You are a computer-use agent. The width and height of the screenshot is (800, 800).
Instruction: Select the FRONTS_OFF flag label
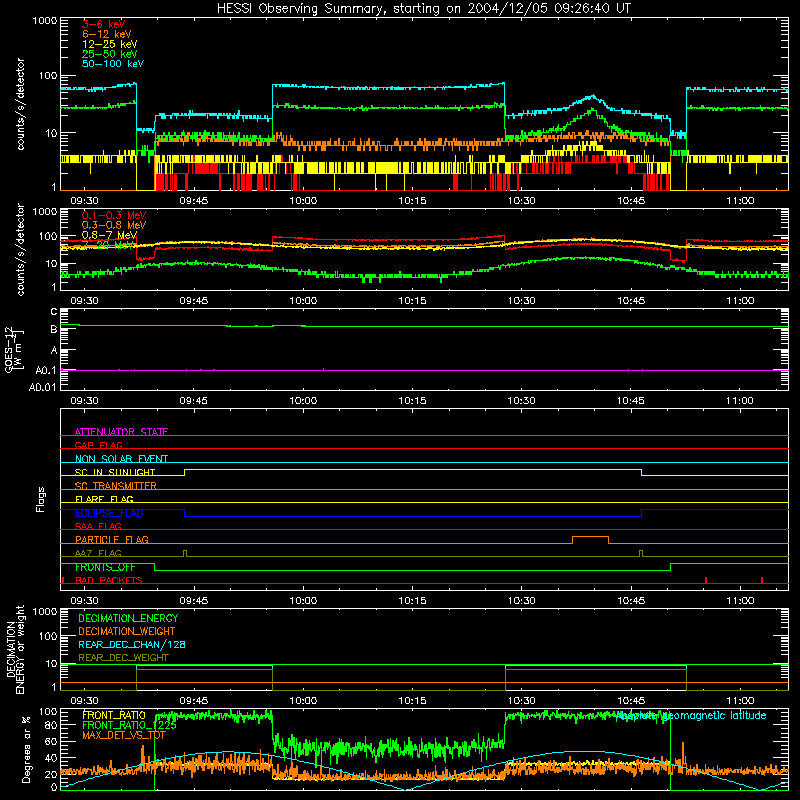click(105, 567)
